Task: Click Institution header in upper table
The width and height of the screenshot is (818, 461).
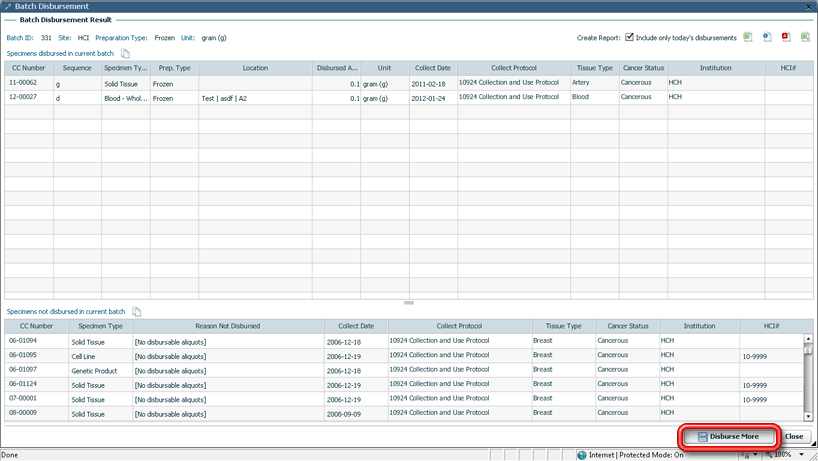Action: pyautogui.click(x=716, y=68)
